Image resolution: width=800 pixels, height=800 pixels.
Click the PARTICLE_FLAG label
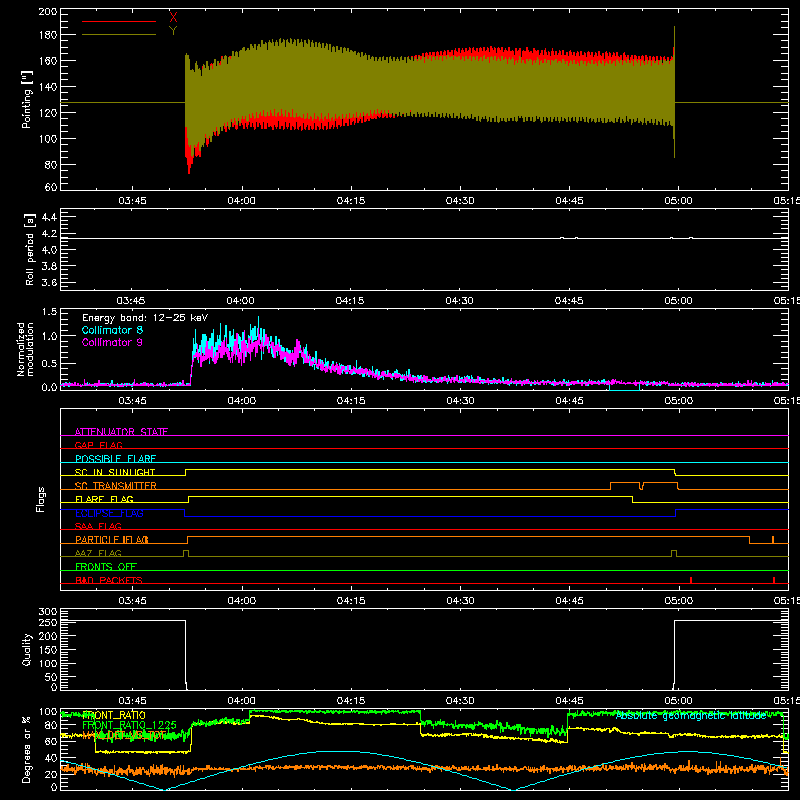112,539
